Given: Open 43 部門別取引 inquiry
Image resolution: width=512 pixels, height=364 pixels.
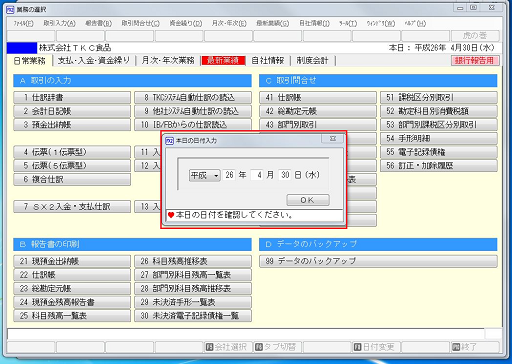Looking at the screenshot, I should [318, 124].
